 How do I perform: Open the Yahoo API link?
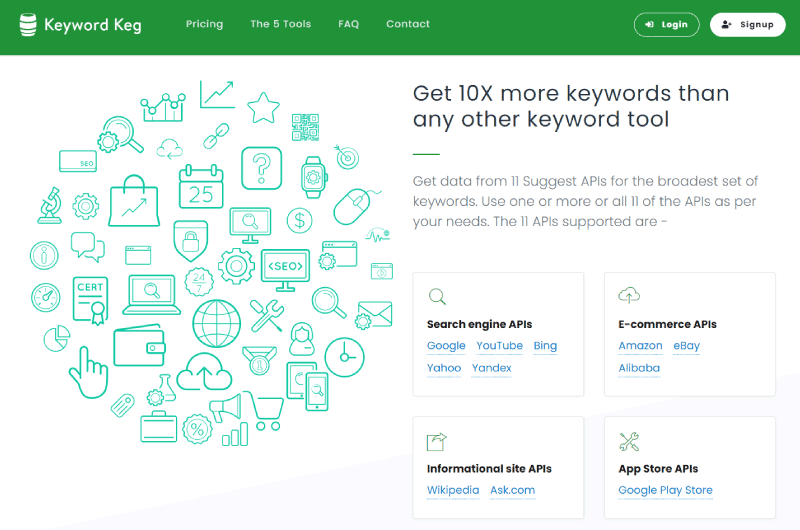(x=444, y=368)
